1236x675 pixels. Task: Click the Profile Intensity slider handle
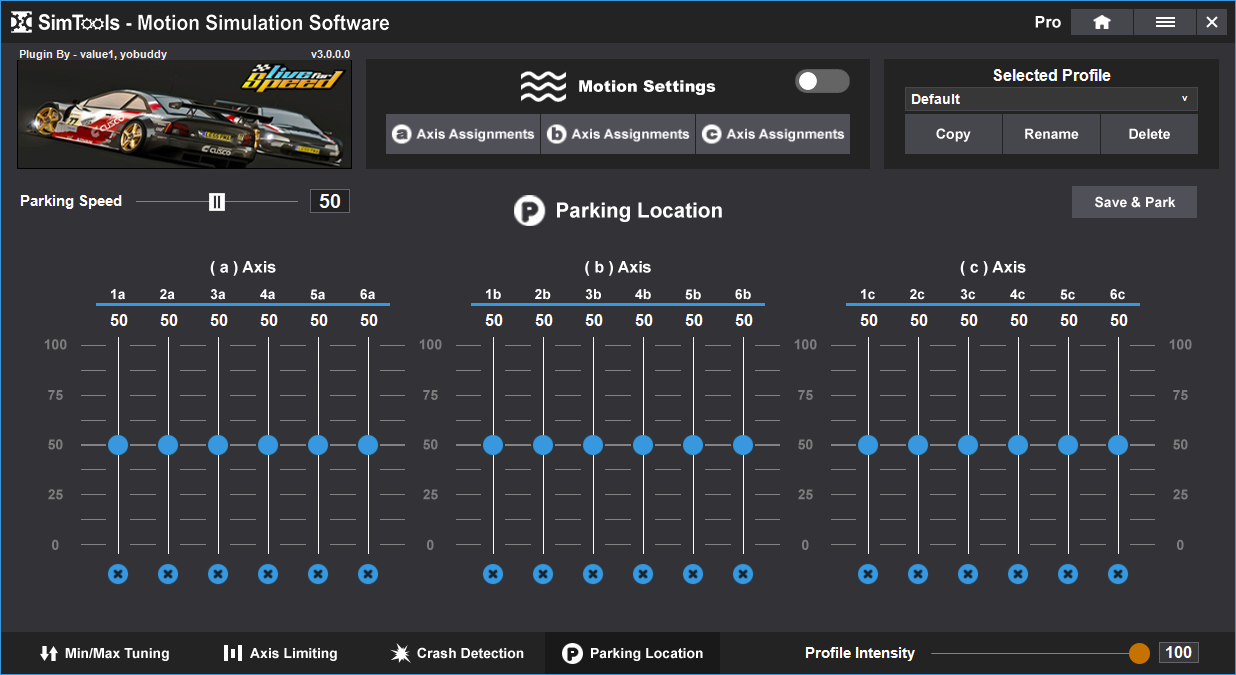(1139, 653)
